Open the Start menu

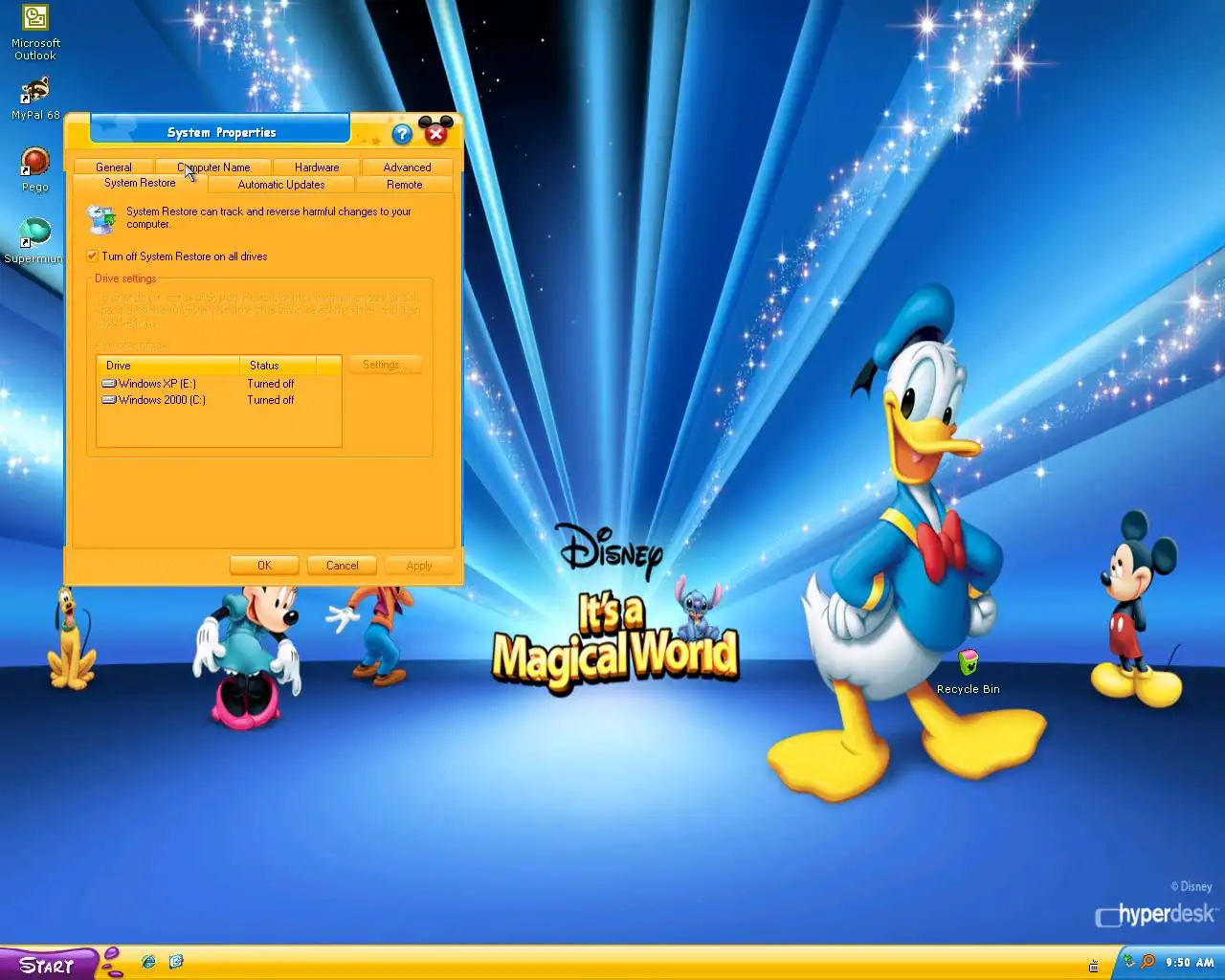pos(48,965)
